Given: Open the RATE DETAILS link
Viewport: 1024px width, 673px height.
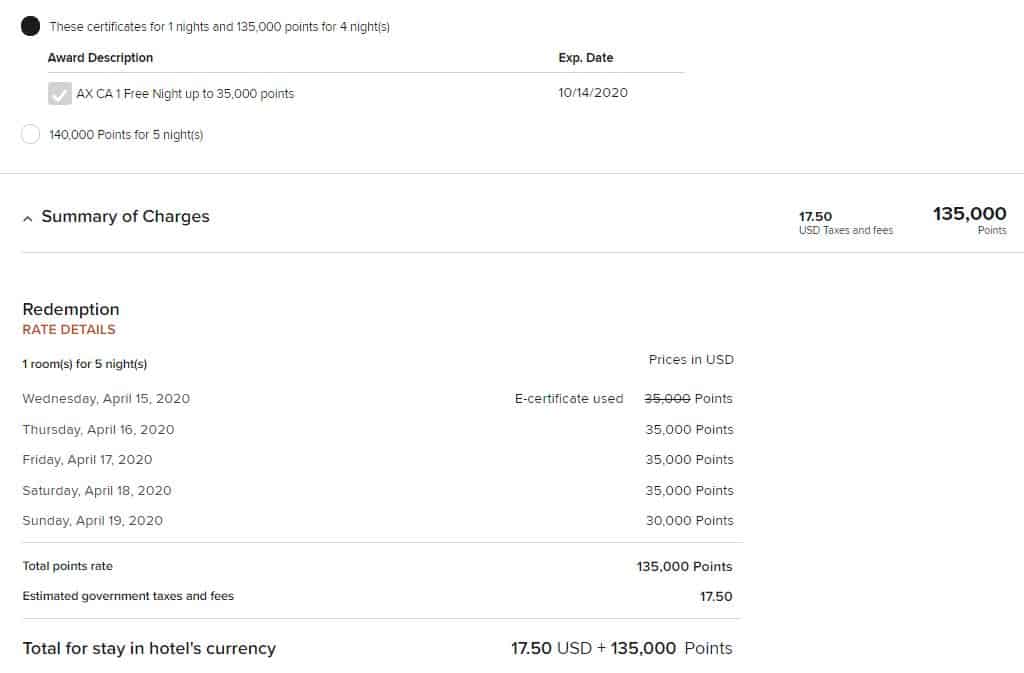Looking at the screenshot, I should pyautogui.click(x=69, y=330).
